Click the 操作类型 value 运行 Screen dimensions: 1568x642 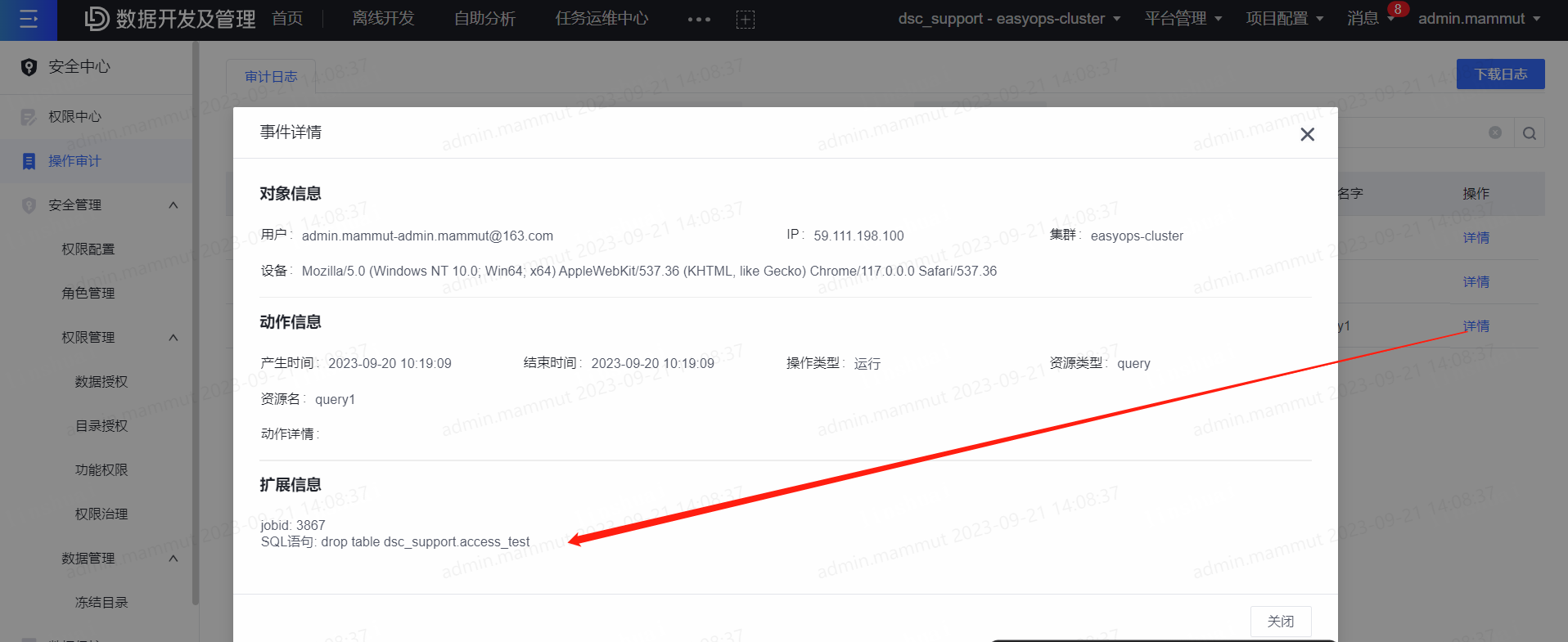867,364
